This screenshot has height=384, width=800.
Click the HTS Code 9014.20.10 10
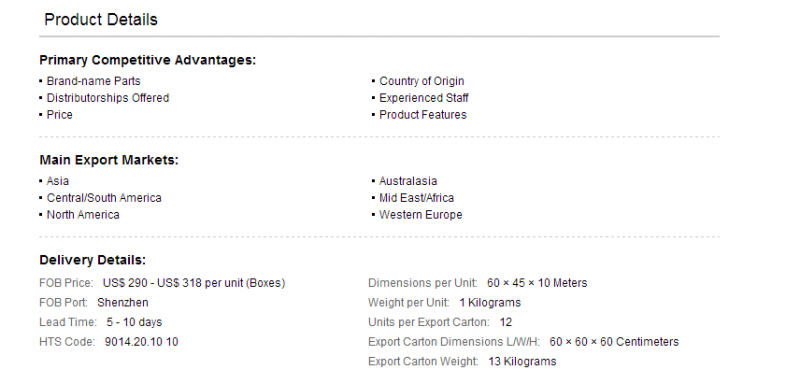point(141,342)
